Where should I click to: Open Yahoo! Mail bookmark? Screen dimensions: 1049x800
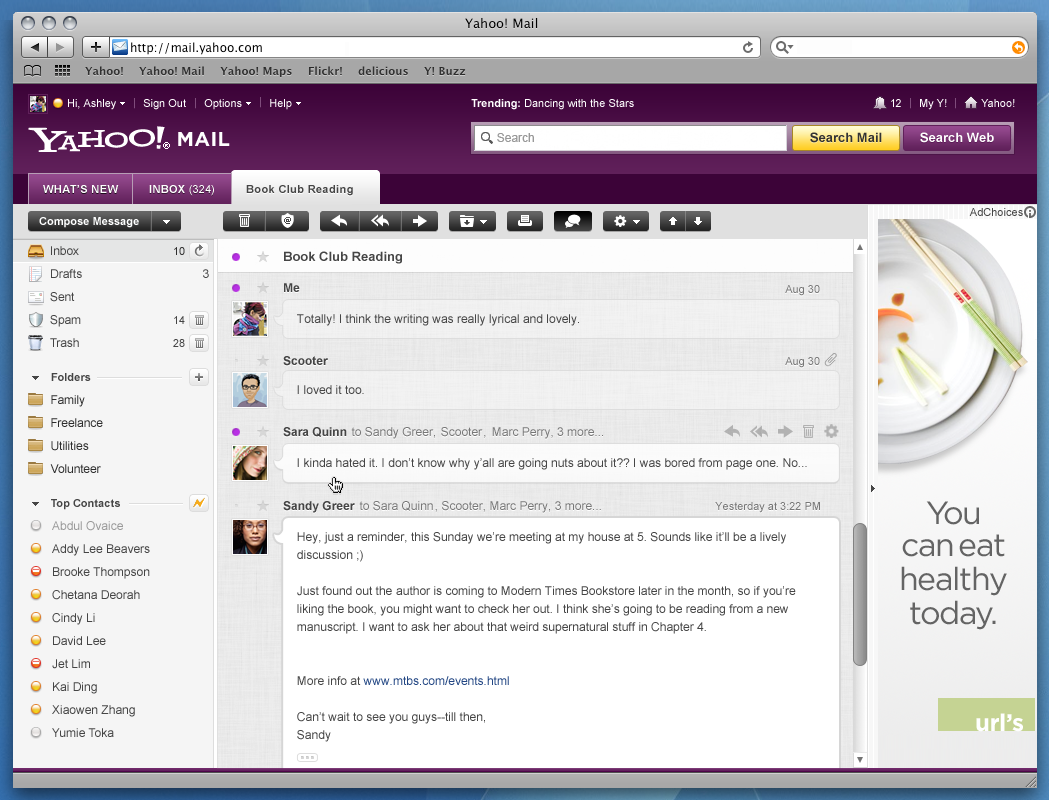tap(172, 71)
